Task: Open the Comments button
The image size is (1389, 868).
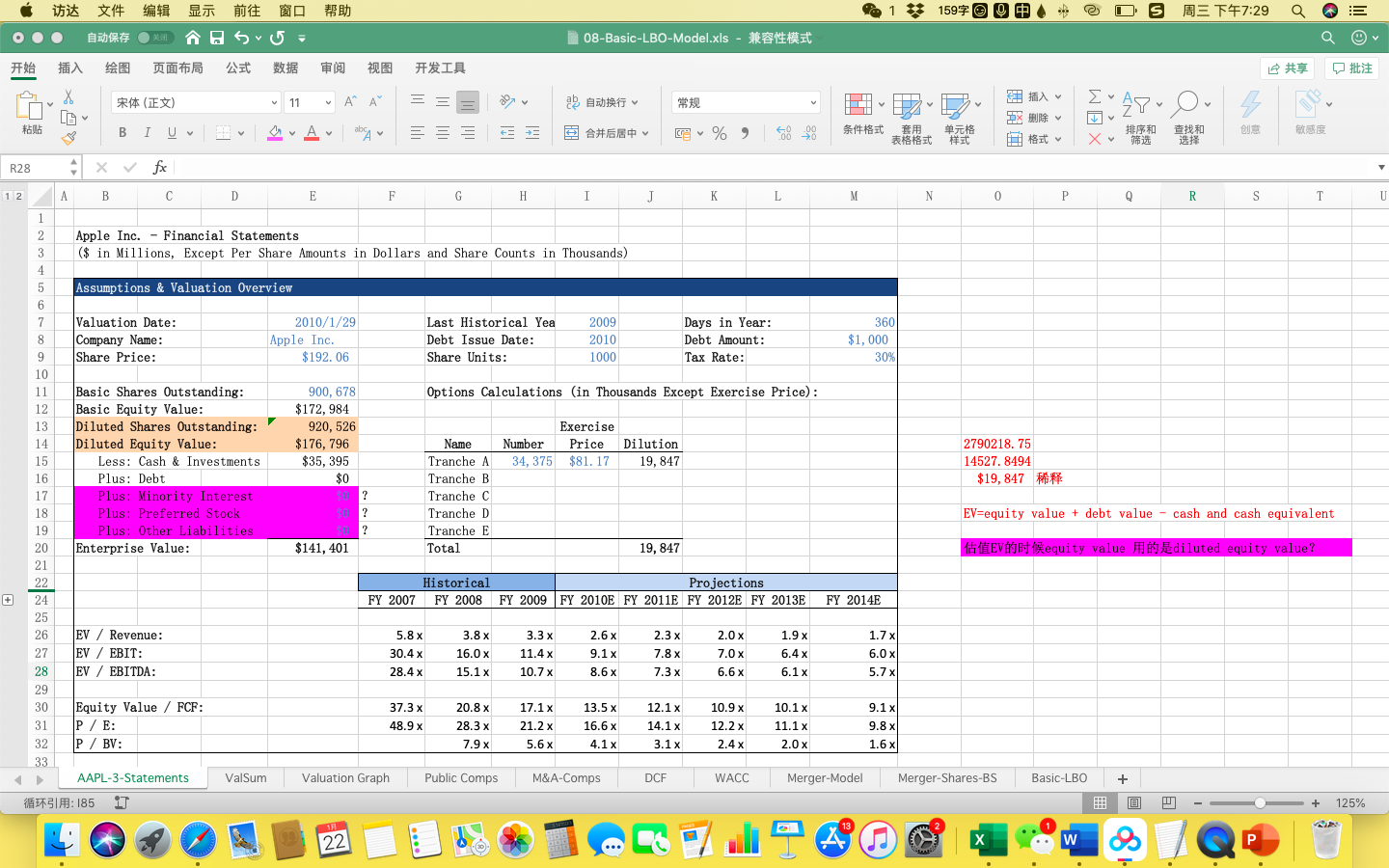Action: [x=1352, y=68]
